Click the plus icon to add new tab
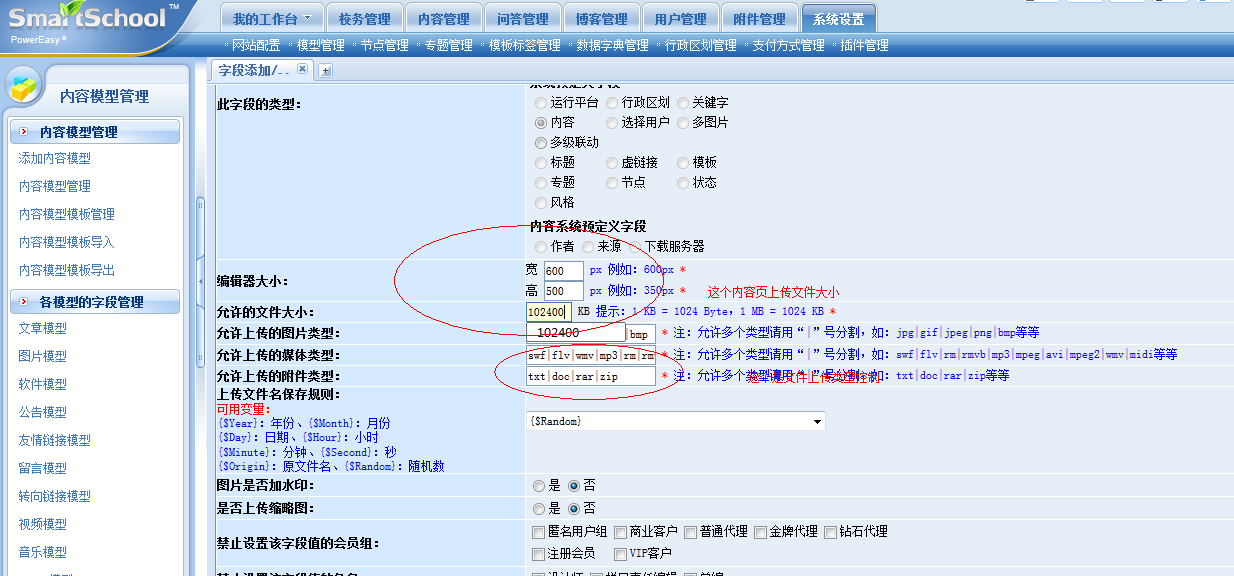 coord(325,70)
